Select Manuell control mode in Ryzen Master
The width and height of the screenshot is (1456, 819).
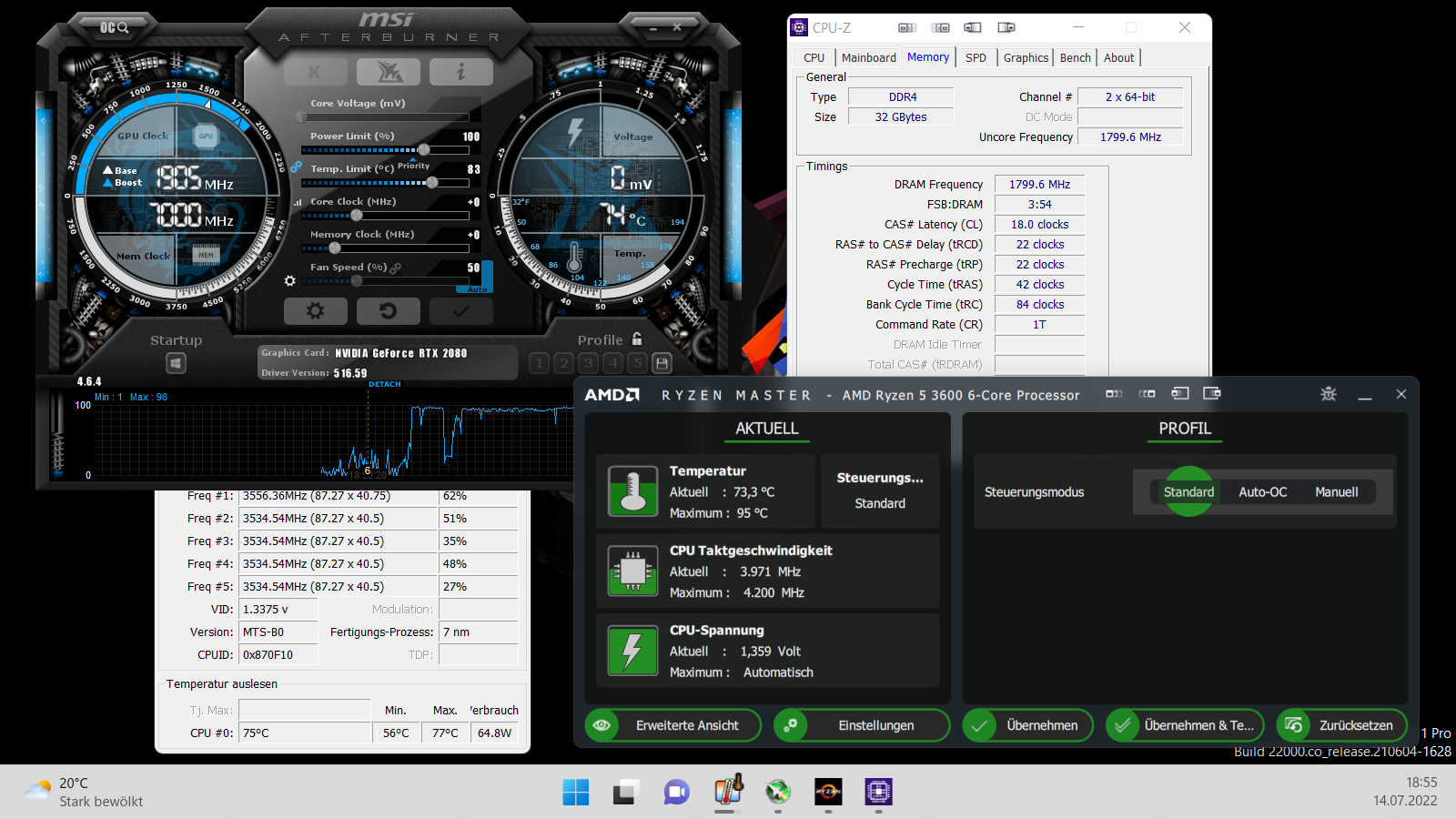(1337, 491)
